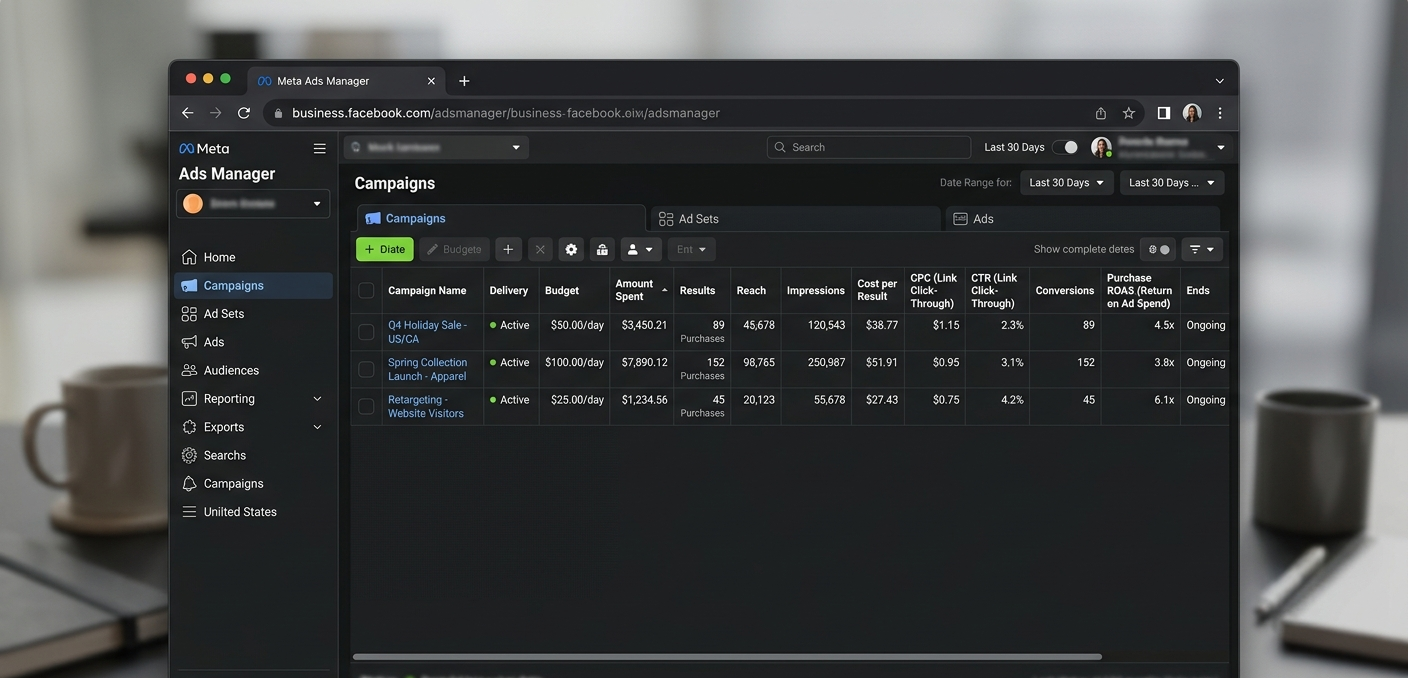Check the Spring Collection Launch row checkbox
Screen dimensions: 1408x678
[366, 369]
